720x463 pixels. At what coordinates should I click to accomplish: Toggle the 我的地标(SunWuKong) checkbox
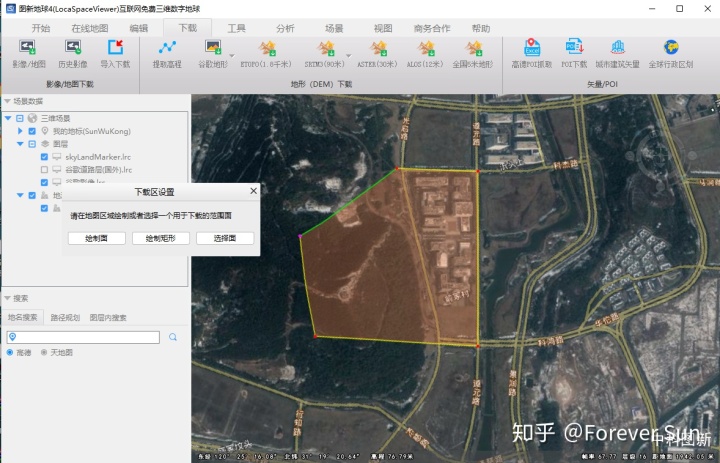32,131
